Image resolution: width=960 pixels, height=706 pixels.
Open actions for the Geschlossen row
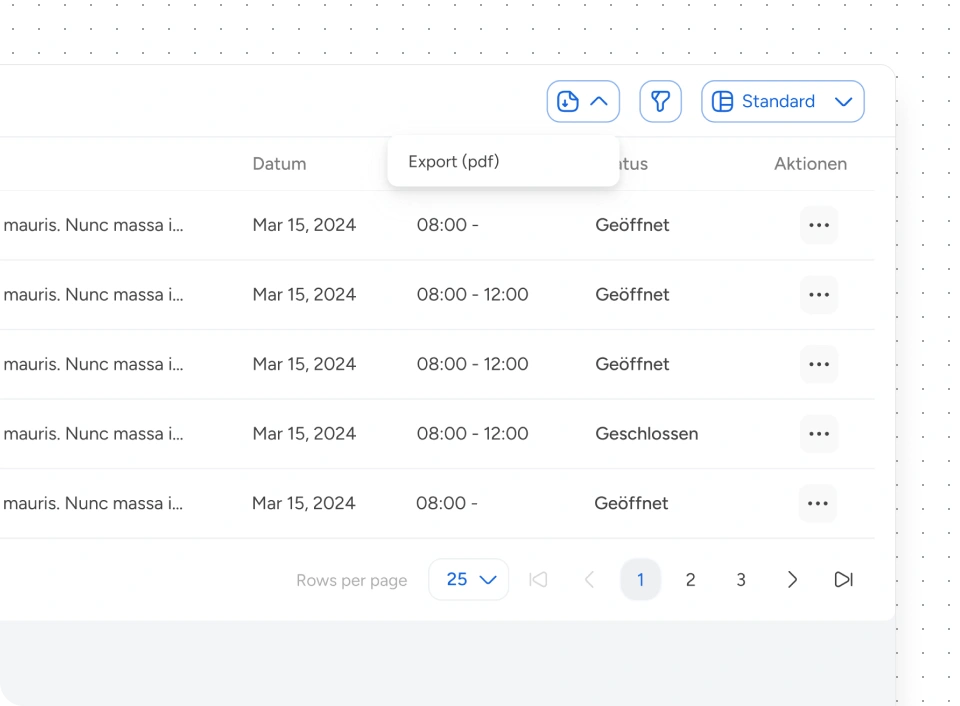click(818, 434)
